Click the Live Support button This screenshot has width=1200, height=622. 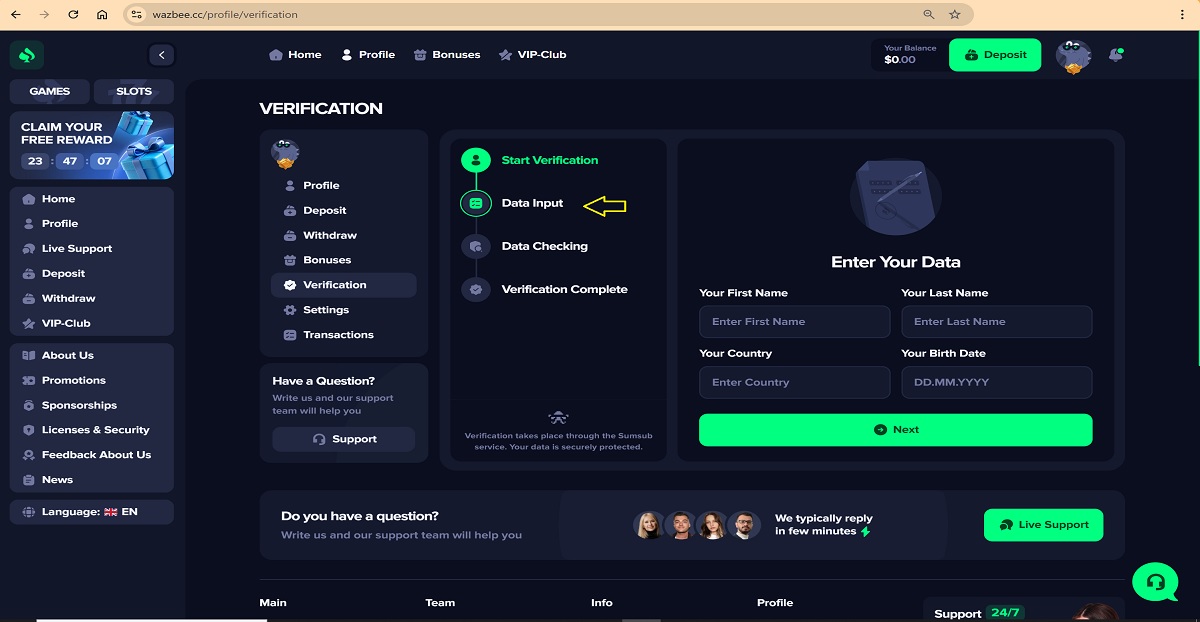(x=1043, y=525)
